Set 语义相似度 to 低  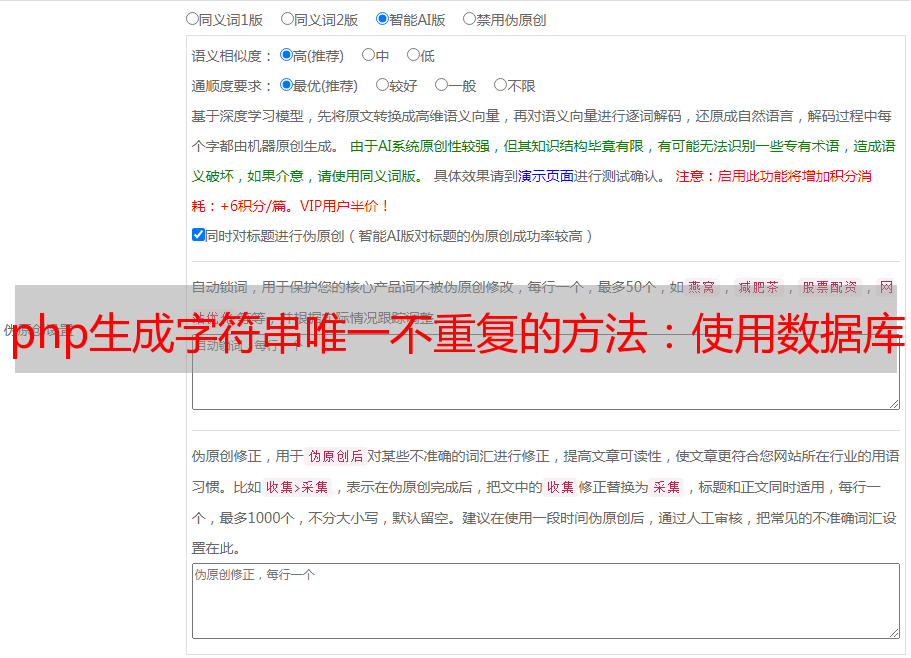(x=413, y=55)
